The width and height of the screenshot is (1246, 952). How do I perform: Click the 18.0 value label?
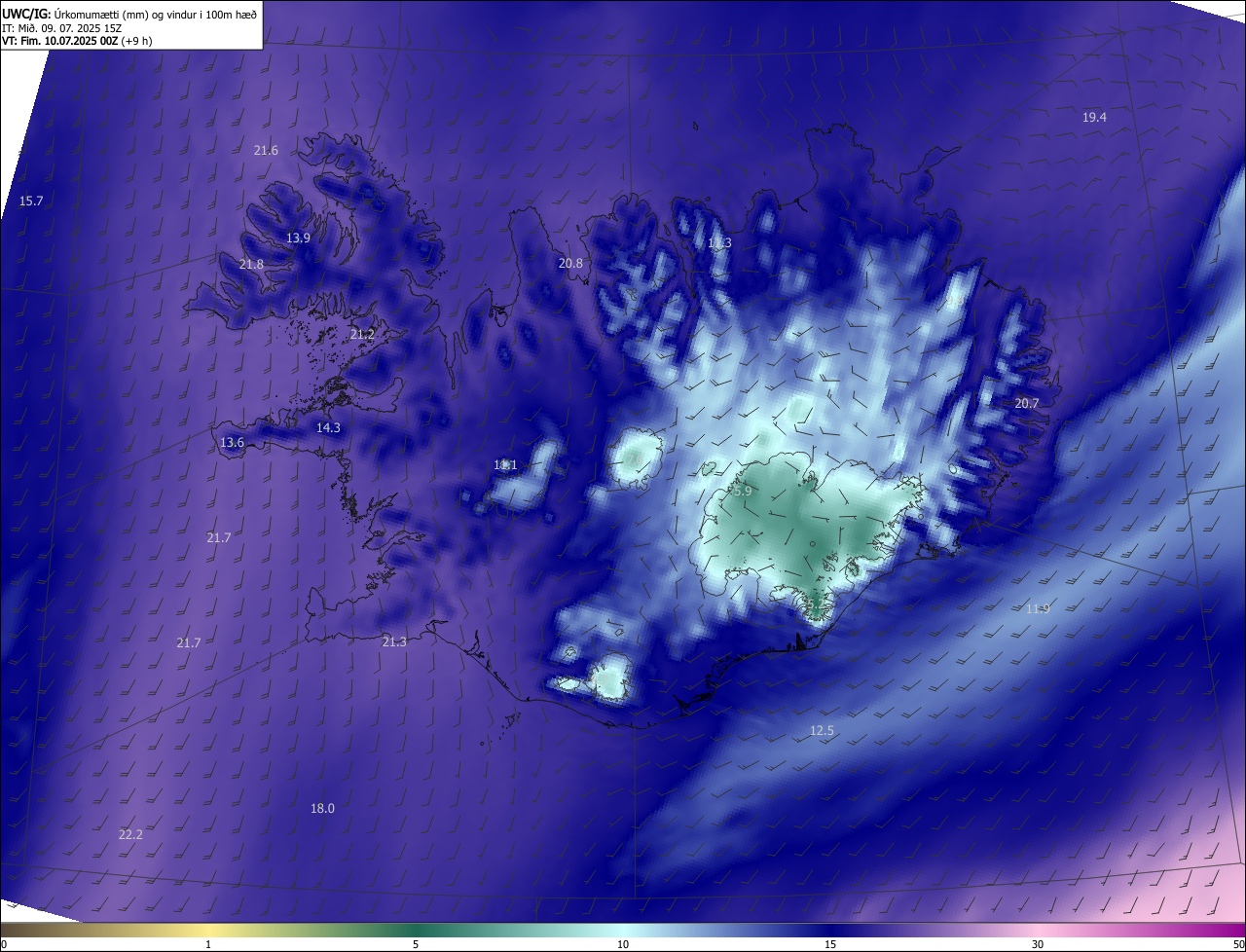coord(322,808)
